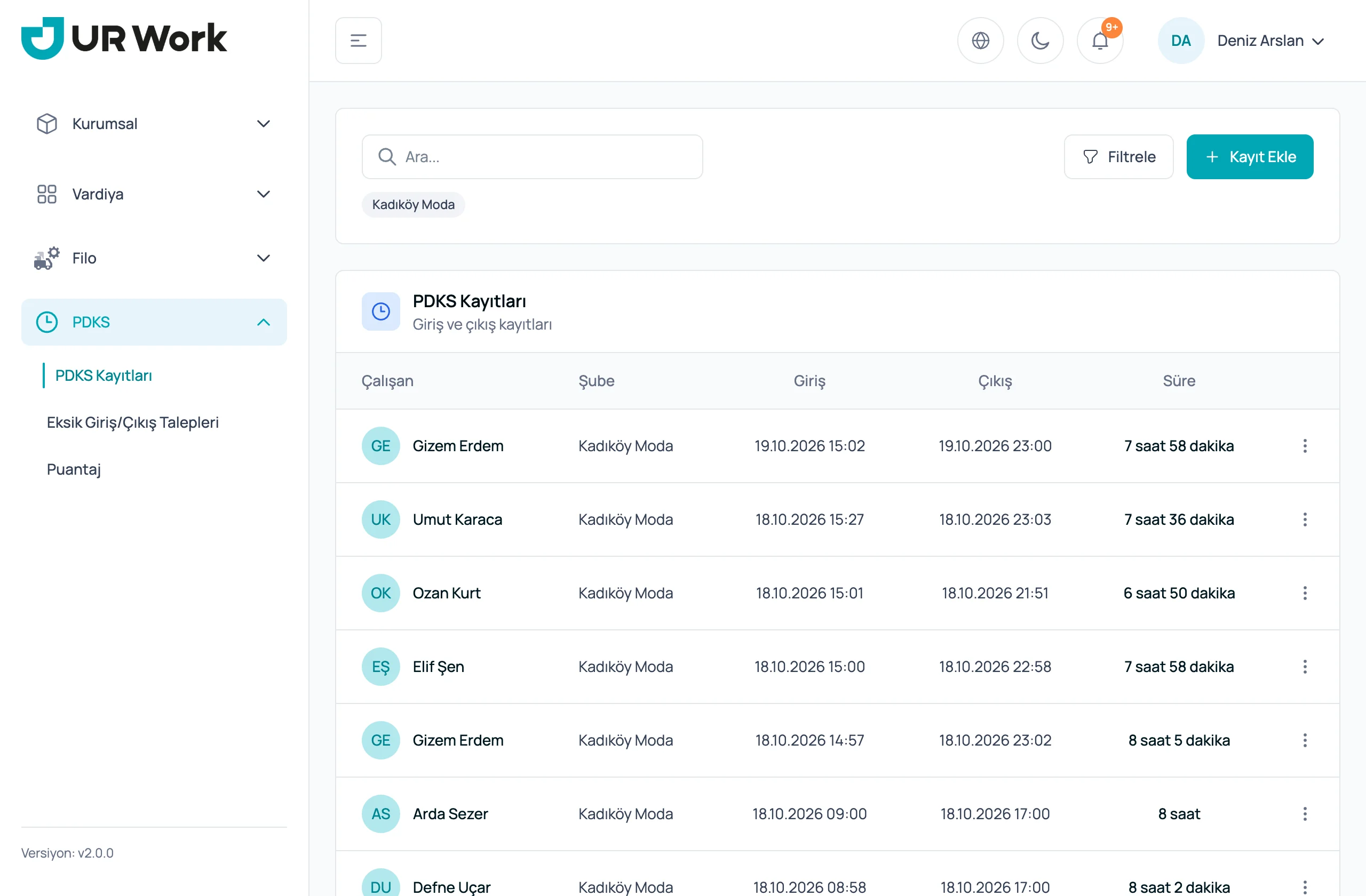Viewport: 1366px width, 896px height.
Task: Open the three-dot menu for Arda Sezer
Action: (x=1305, y=813)
